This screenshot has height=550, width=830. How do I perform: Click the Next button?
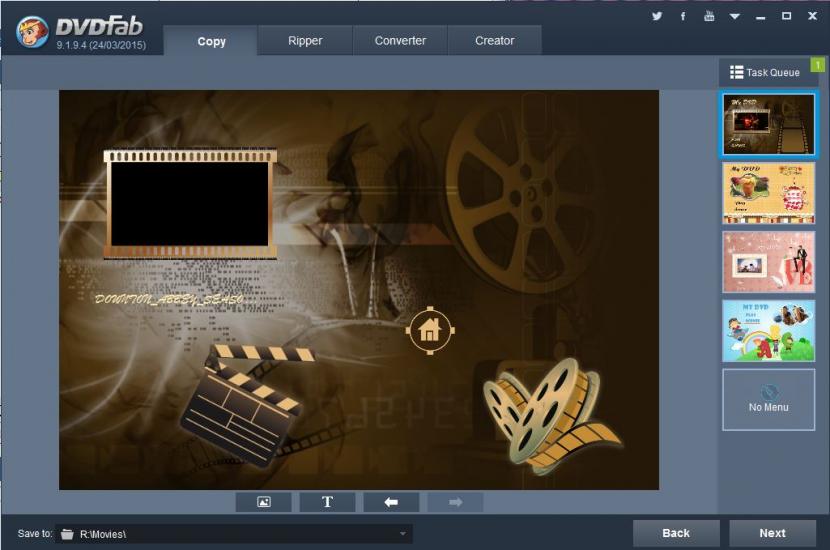click(772, 533)
